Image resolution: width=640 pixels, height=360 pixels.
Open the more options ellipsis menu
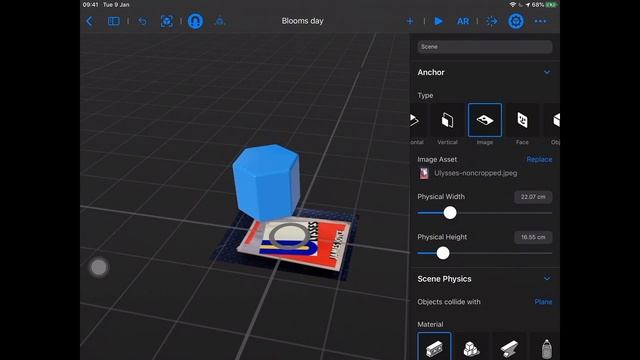(x=540, y=21)
